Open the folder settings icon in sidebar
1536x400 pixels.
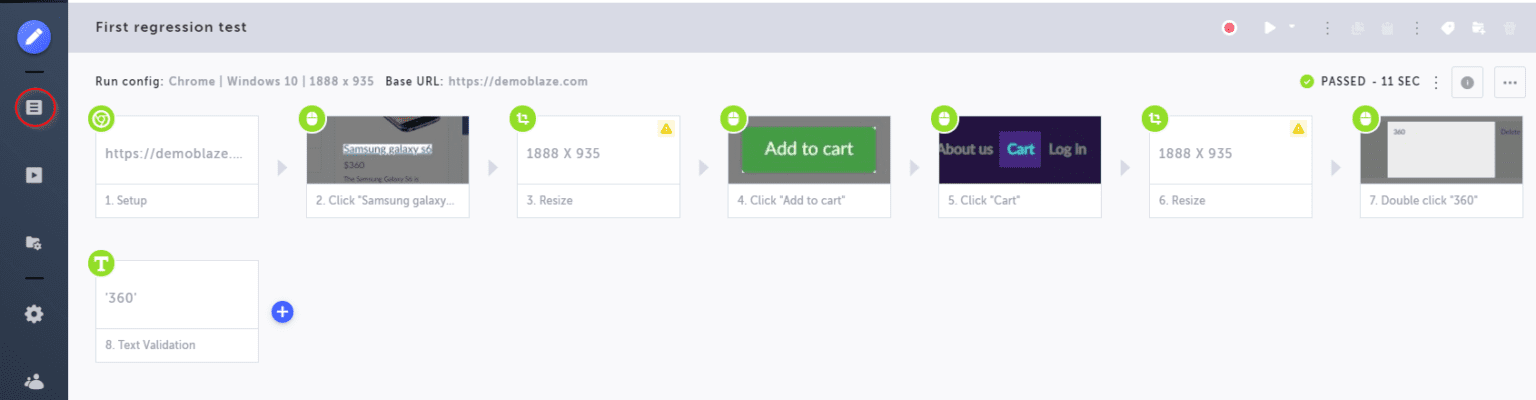pos(34,243)
